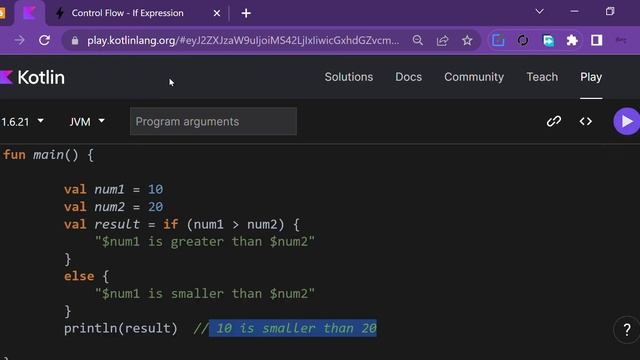640x360 pixels.
Task: Open the Community page
Action: (x=474, y=77)
